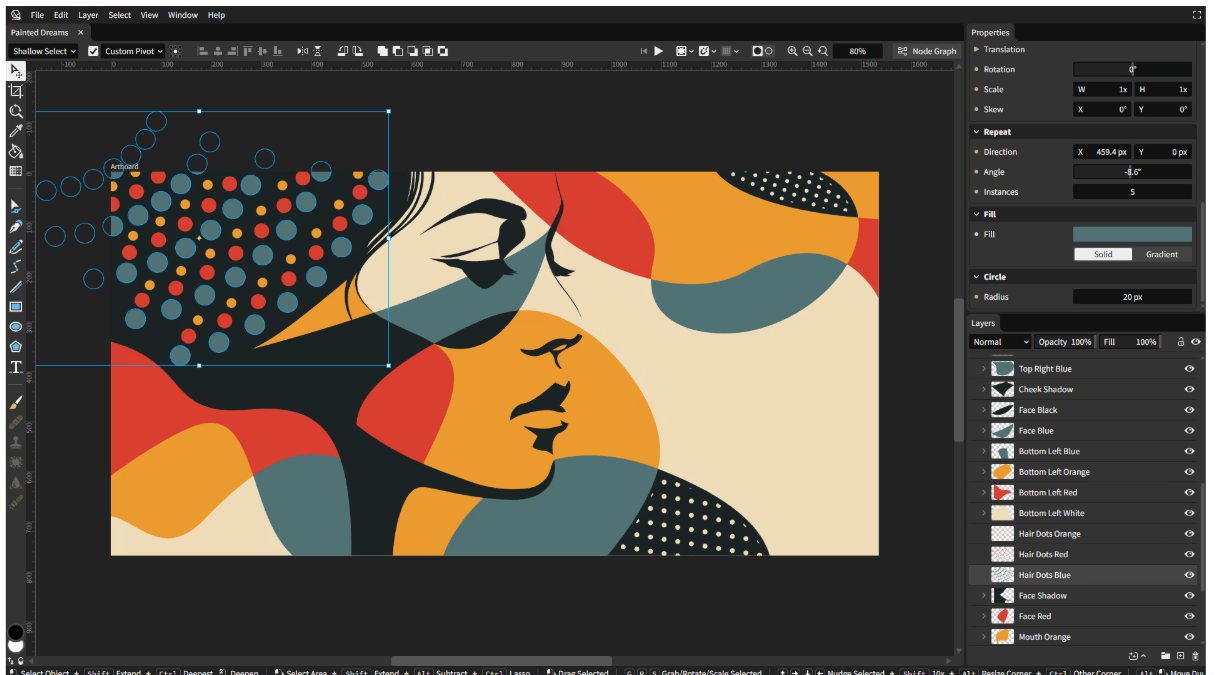Click the Fill color swatch
Screen dimensions: 1215x675
coord(1132,234)
